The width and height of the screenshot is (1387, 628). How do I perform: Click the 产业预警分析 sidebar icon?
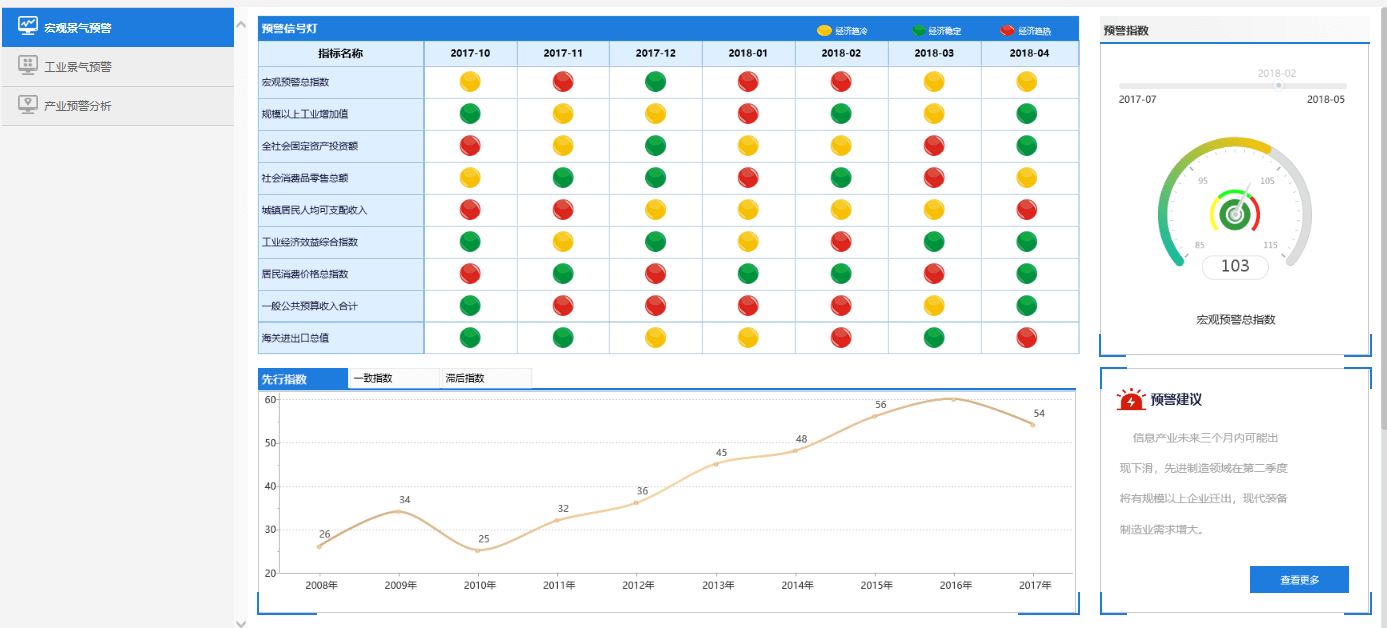click(x=28, y=105)
